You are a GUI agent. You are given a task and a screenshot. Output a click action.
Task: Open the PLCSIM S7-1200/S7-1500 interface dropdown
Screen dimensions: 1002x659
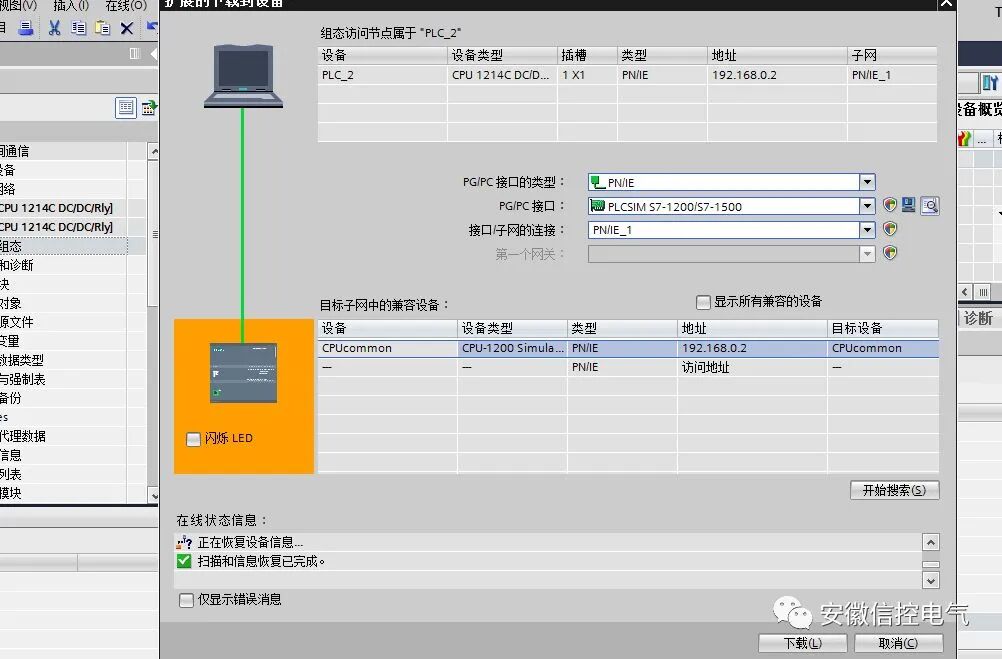(x=867, y=206)
